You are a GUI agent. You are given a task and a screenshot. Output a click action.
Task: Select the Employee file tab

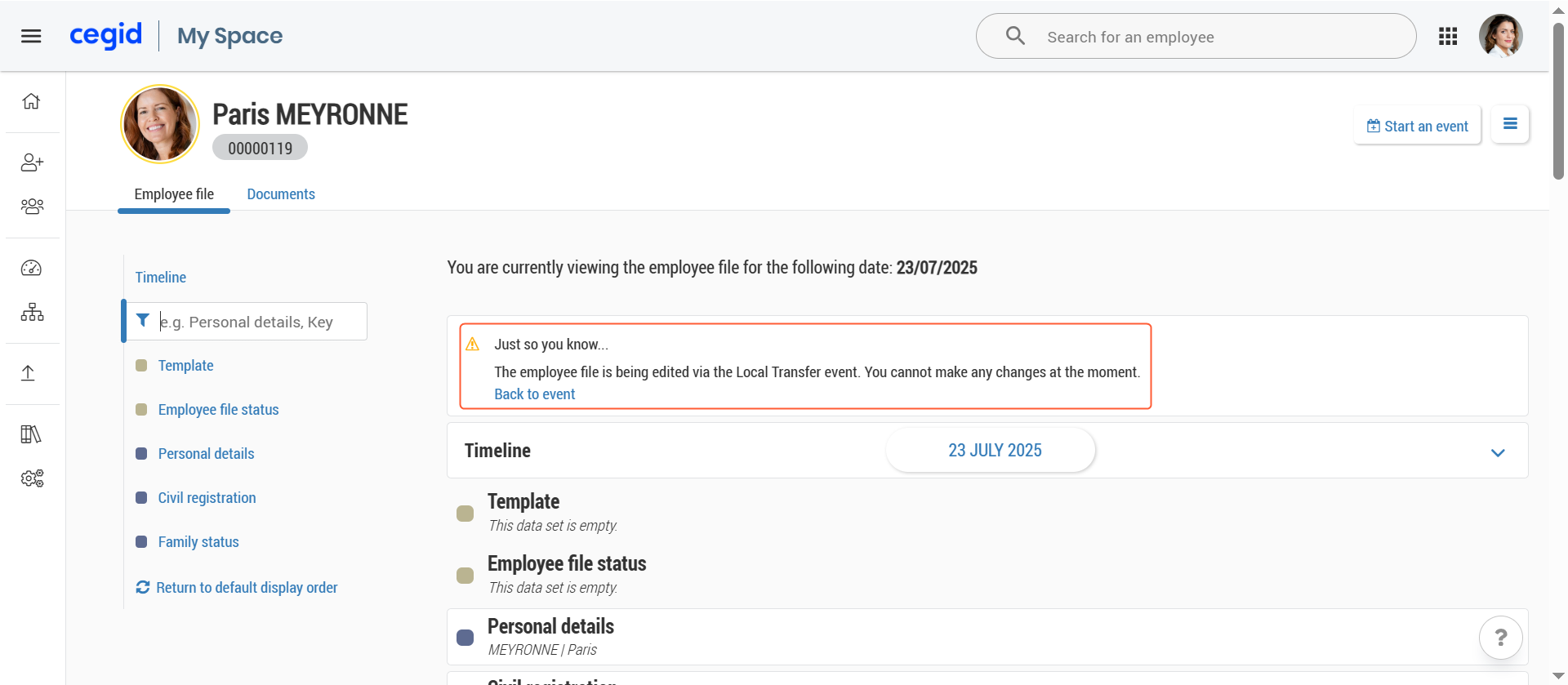point(174,194)
